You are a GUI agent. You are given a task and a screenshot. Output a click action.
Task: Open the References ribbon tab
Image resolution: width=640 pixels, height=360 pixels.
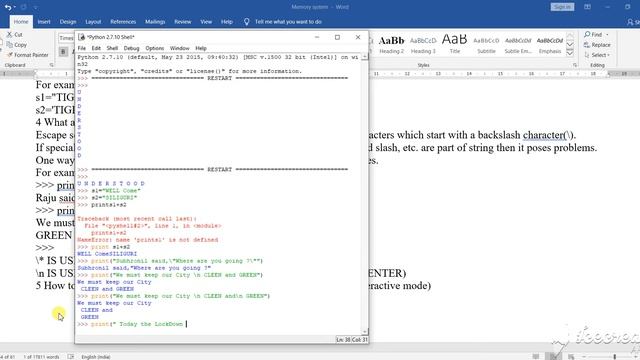coord(123,22)
